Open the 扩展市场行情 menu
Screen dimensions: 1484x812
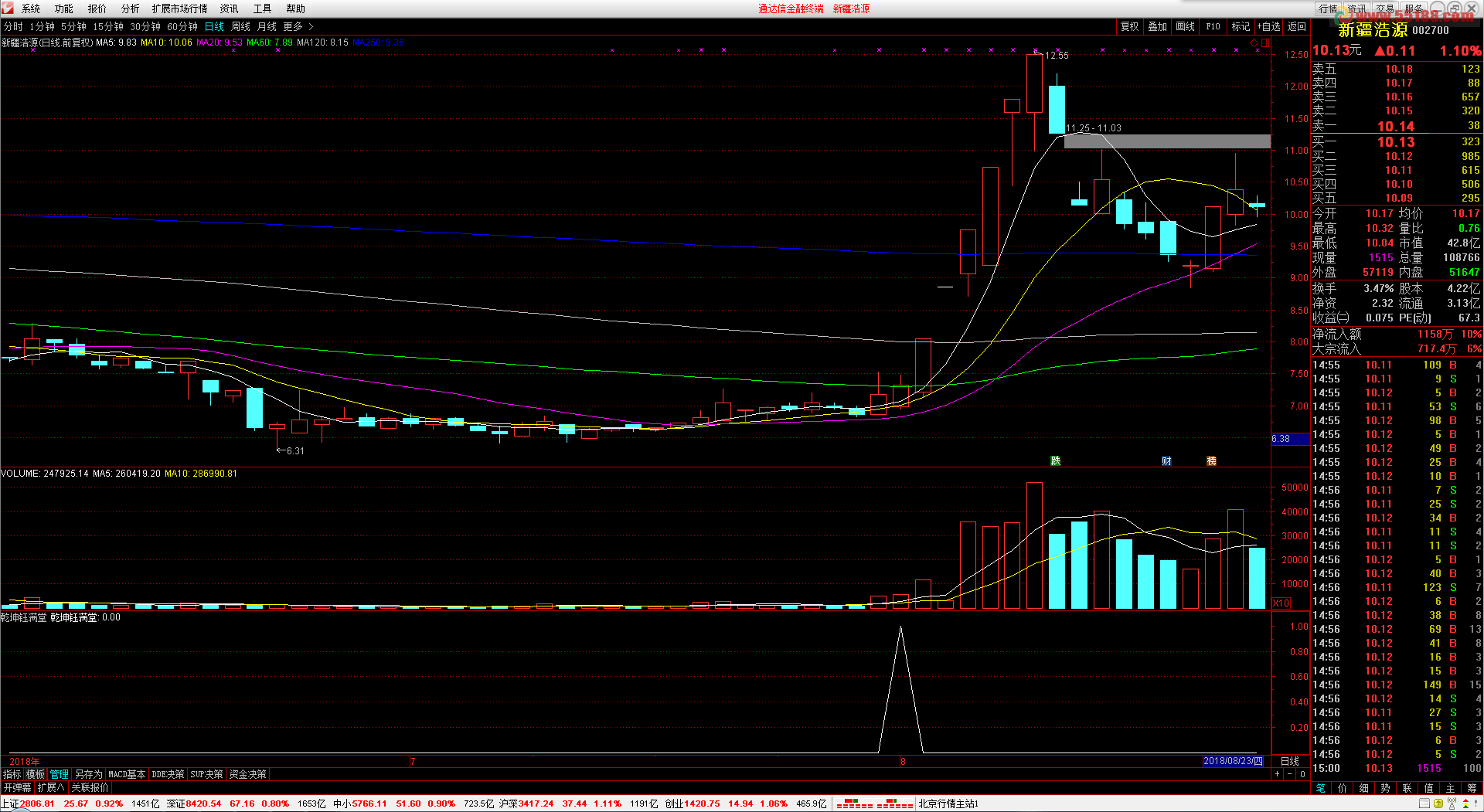tap(179, 8)
